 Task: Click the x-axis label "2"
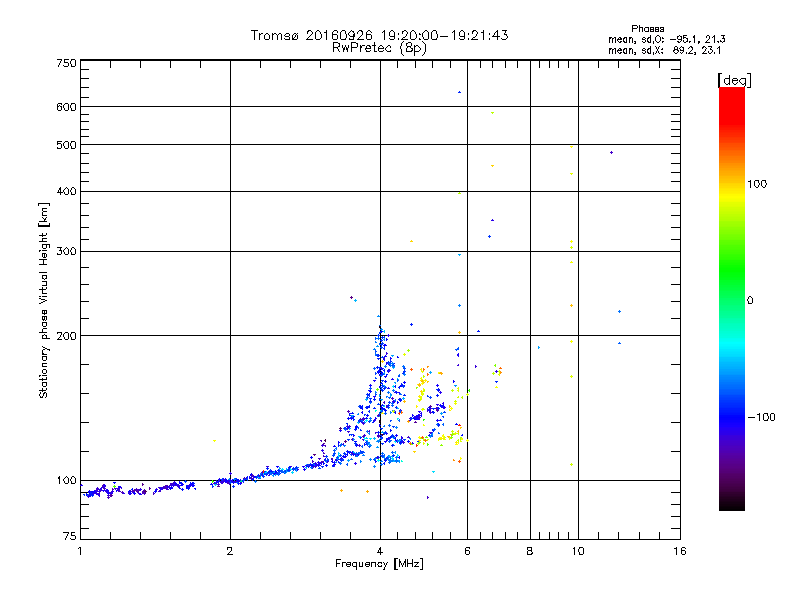(230, 551)
